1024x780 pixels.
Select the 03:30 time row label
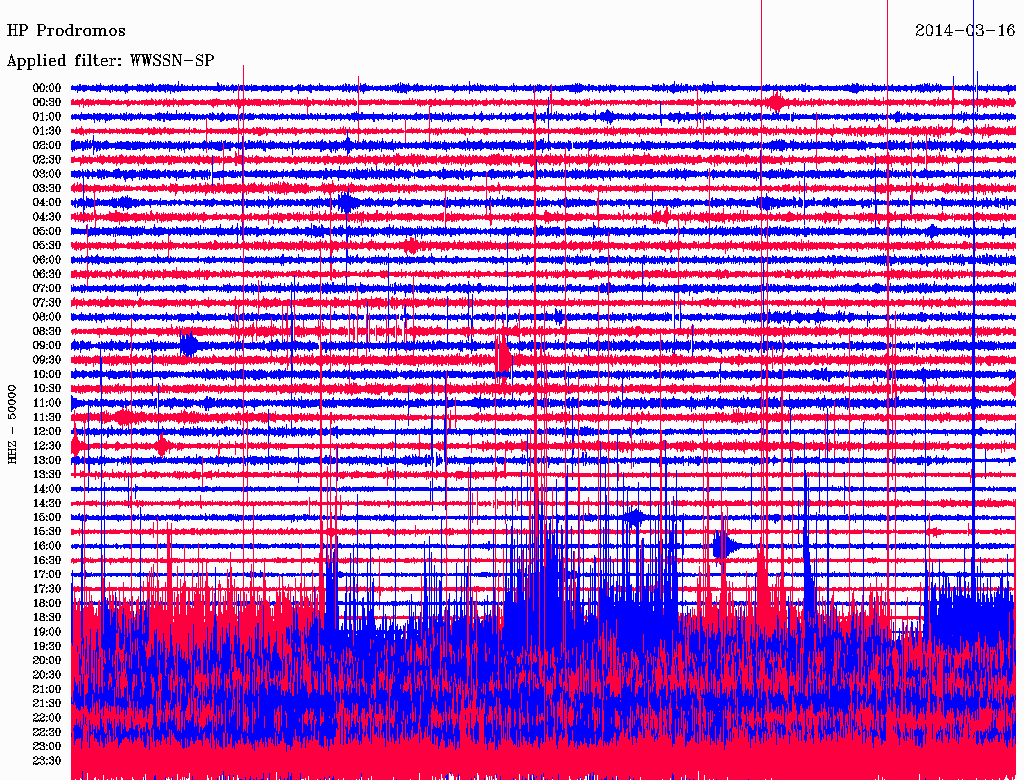(47, 188)
